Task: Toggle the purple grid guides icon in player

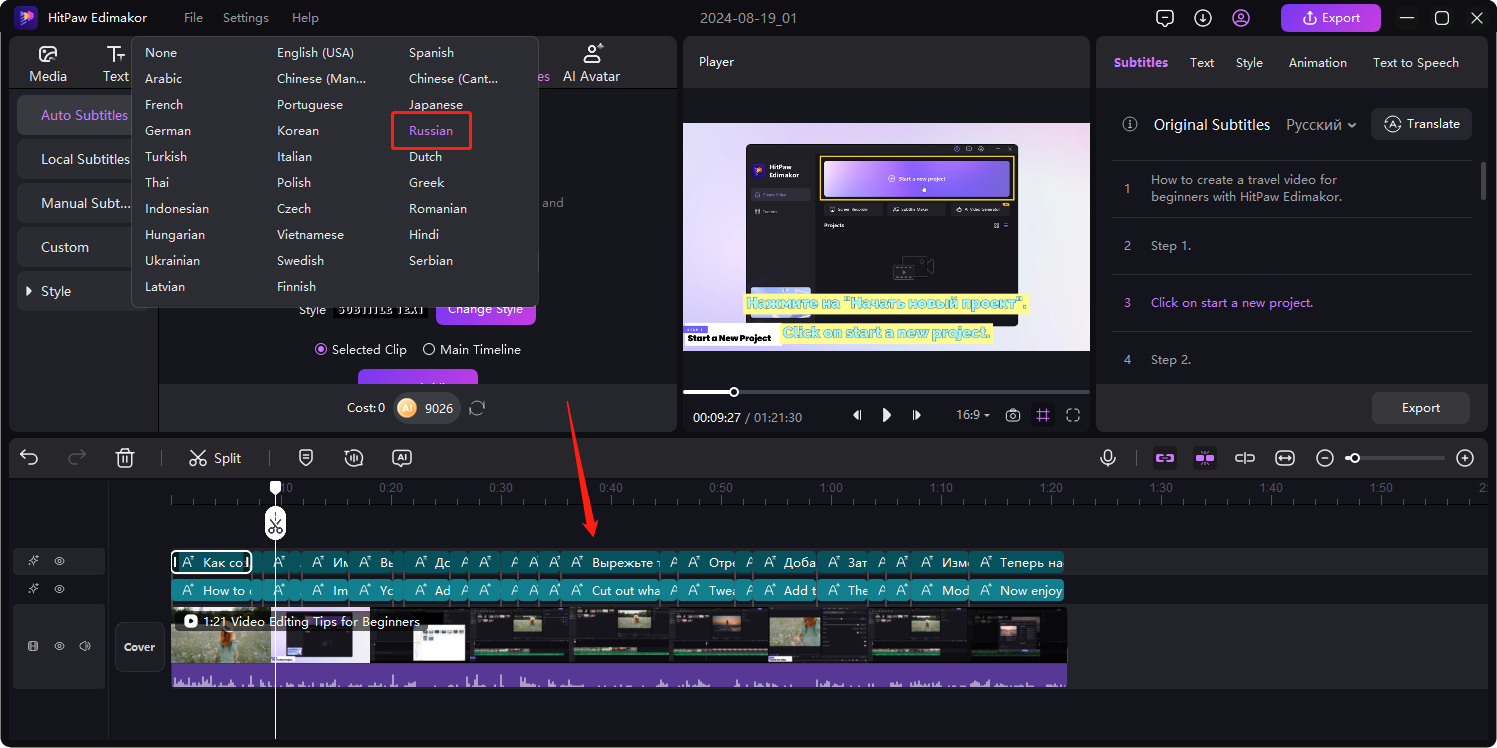Action: 1043,415
